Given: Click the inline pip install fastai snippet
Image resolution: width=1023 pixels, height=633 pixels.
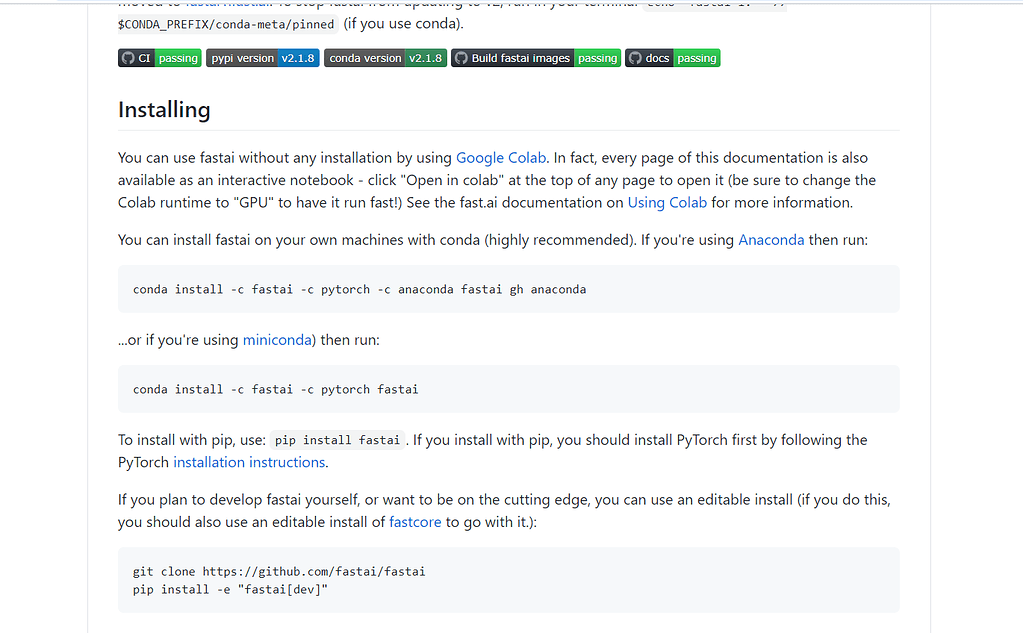Looking at the screenshot, I should click(x=336, y=439).
